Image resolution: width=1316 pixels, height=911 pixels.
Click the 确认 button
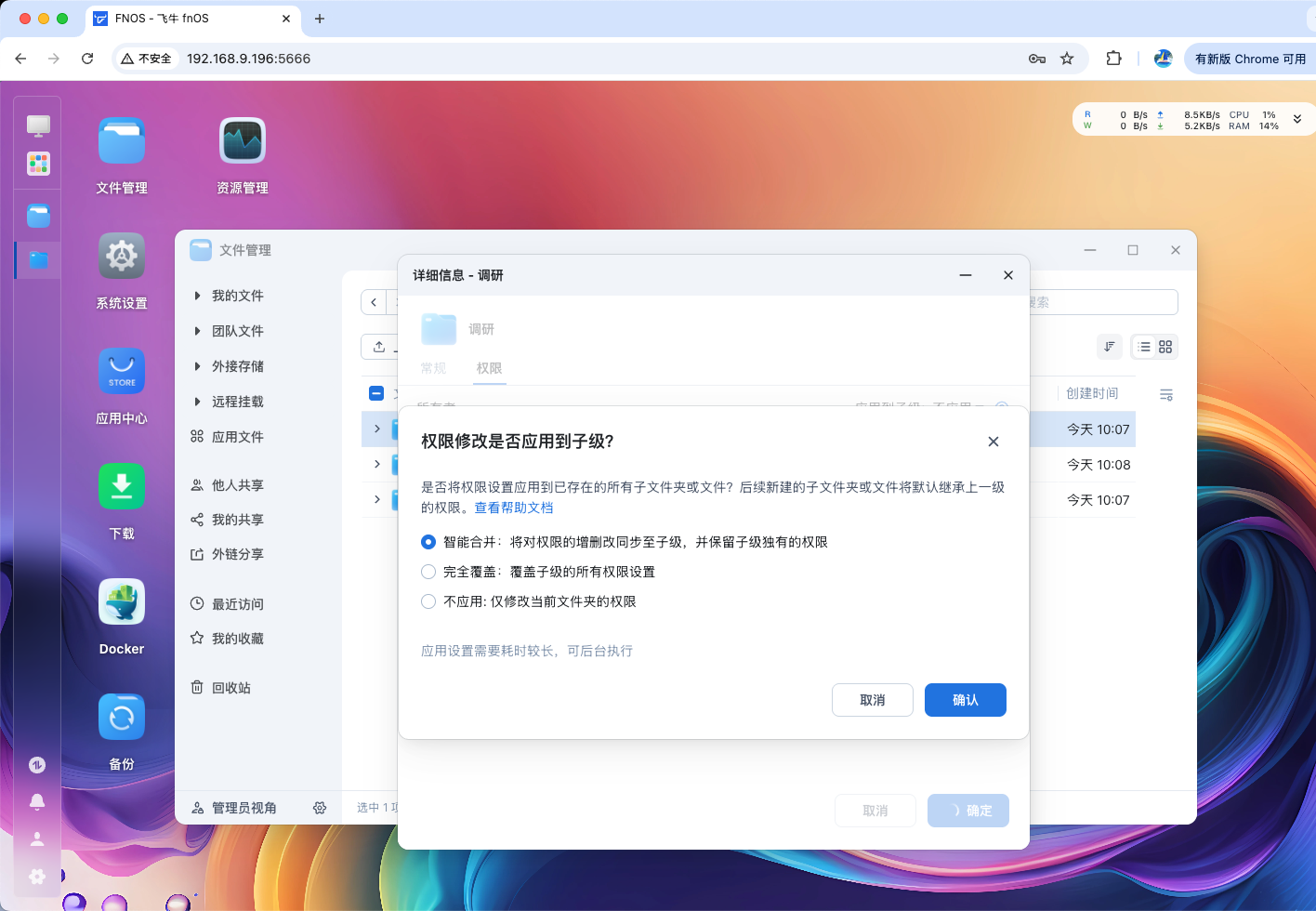pos(965,700)
